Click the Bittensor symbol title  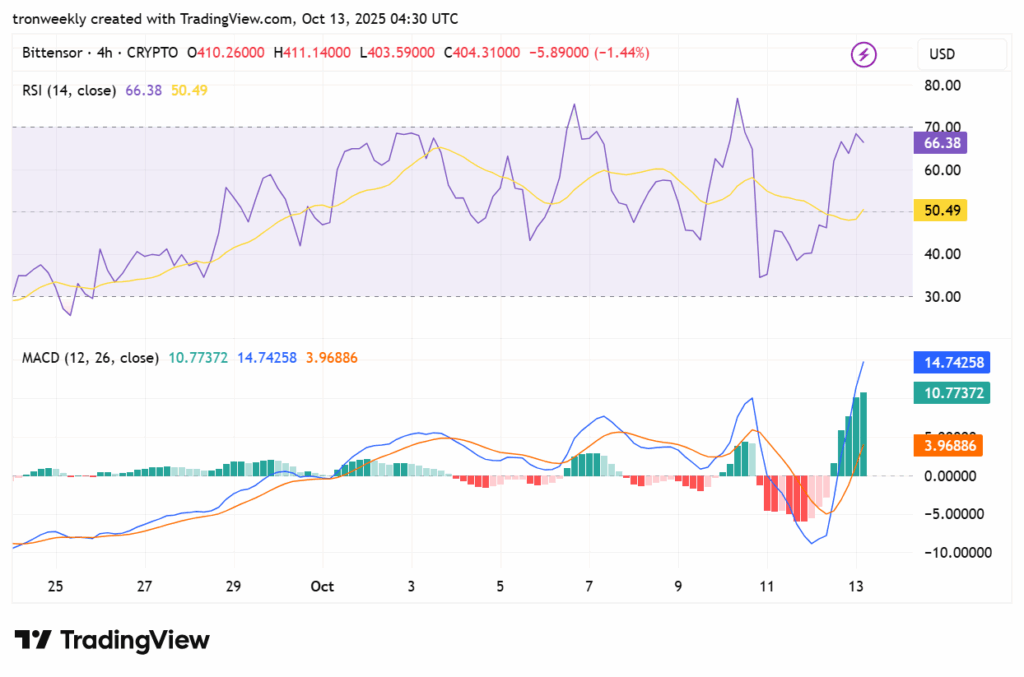click(x=53, y=52)
